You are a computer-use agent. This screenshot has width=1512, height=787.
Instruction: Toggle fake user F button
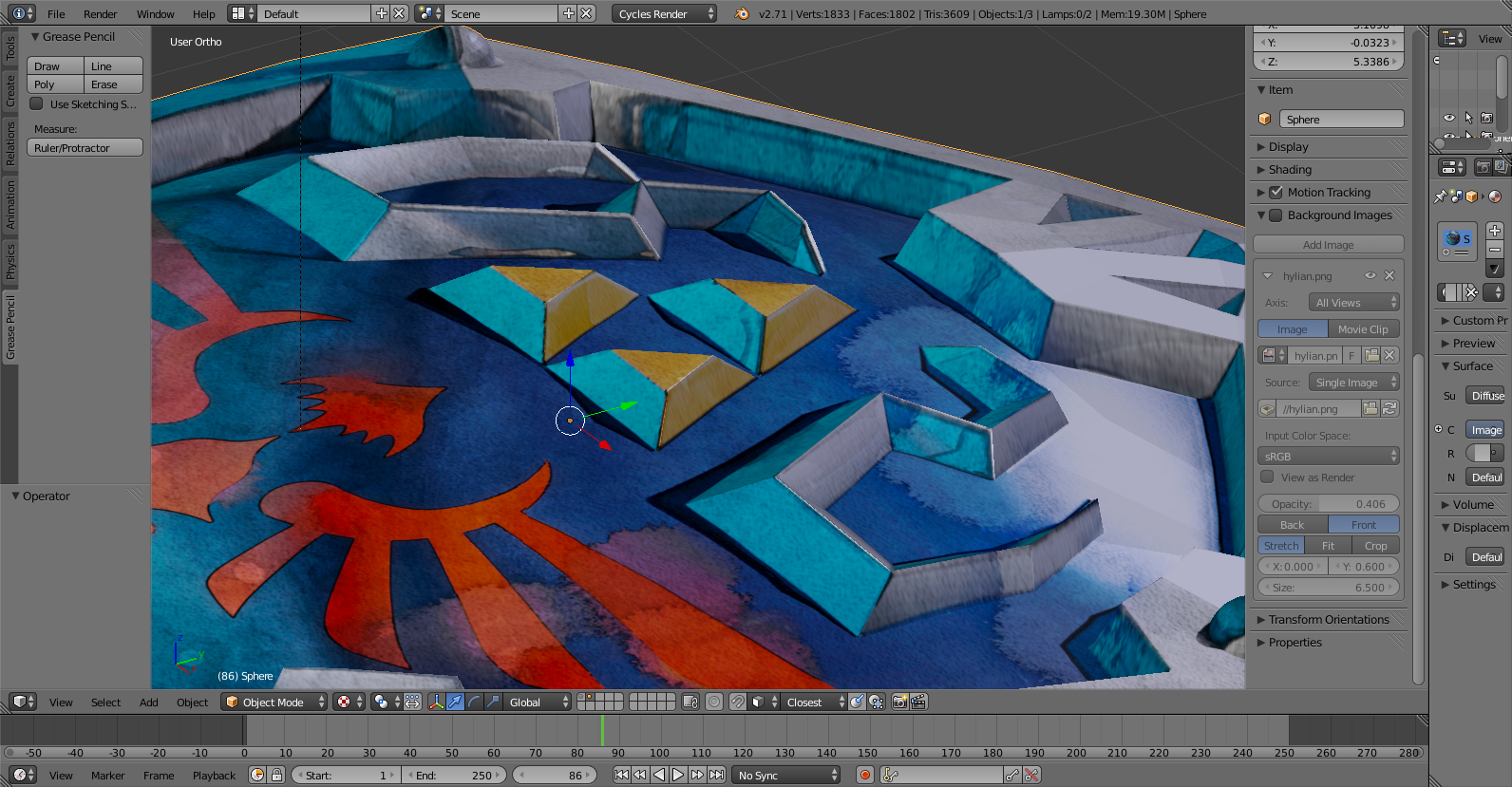coord(1351,355)
